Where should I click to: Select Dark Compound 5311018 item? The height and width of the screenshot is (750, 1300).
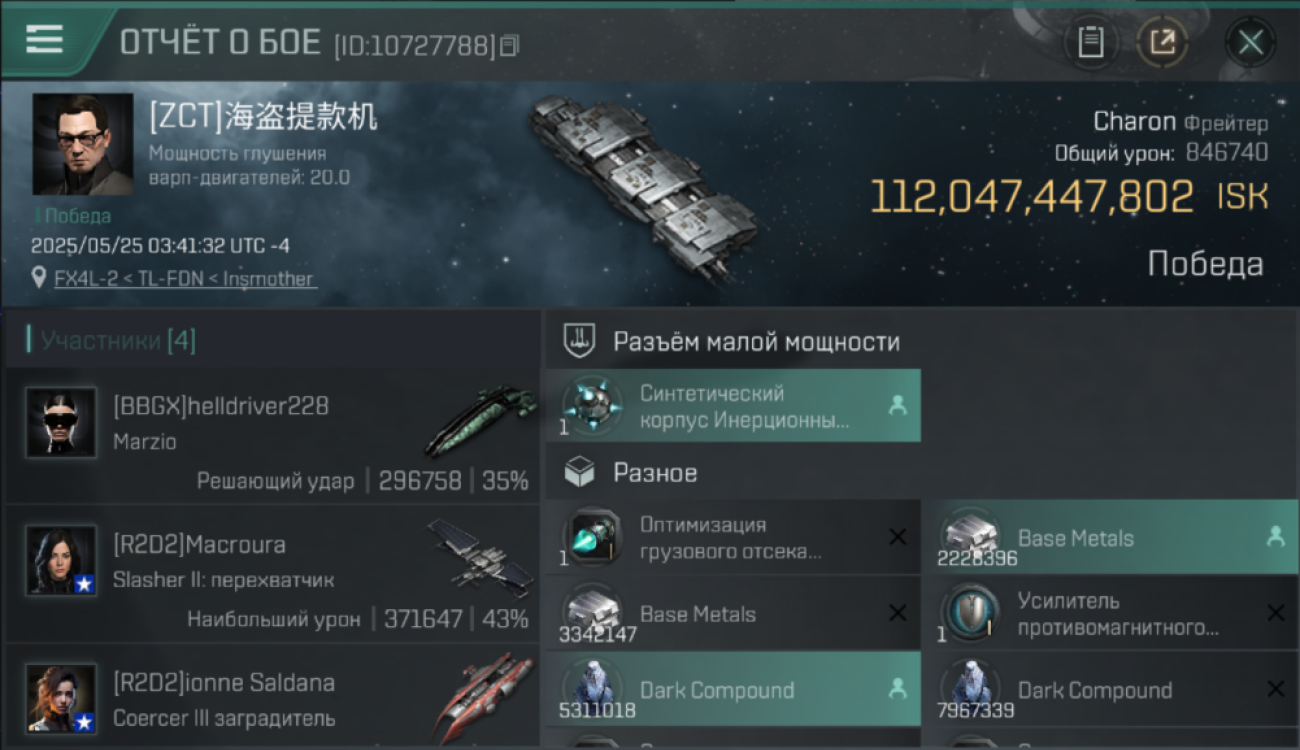point(733,689)
